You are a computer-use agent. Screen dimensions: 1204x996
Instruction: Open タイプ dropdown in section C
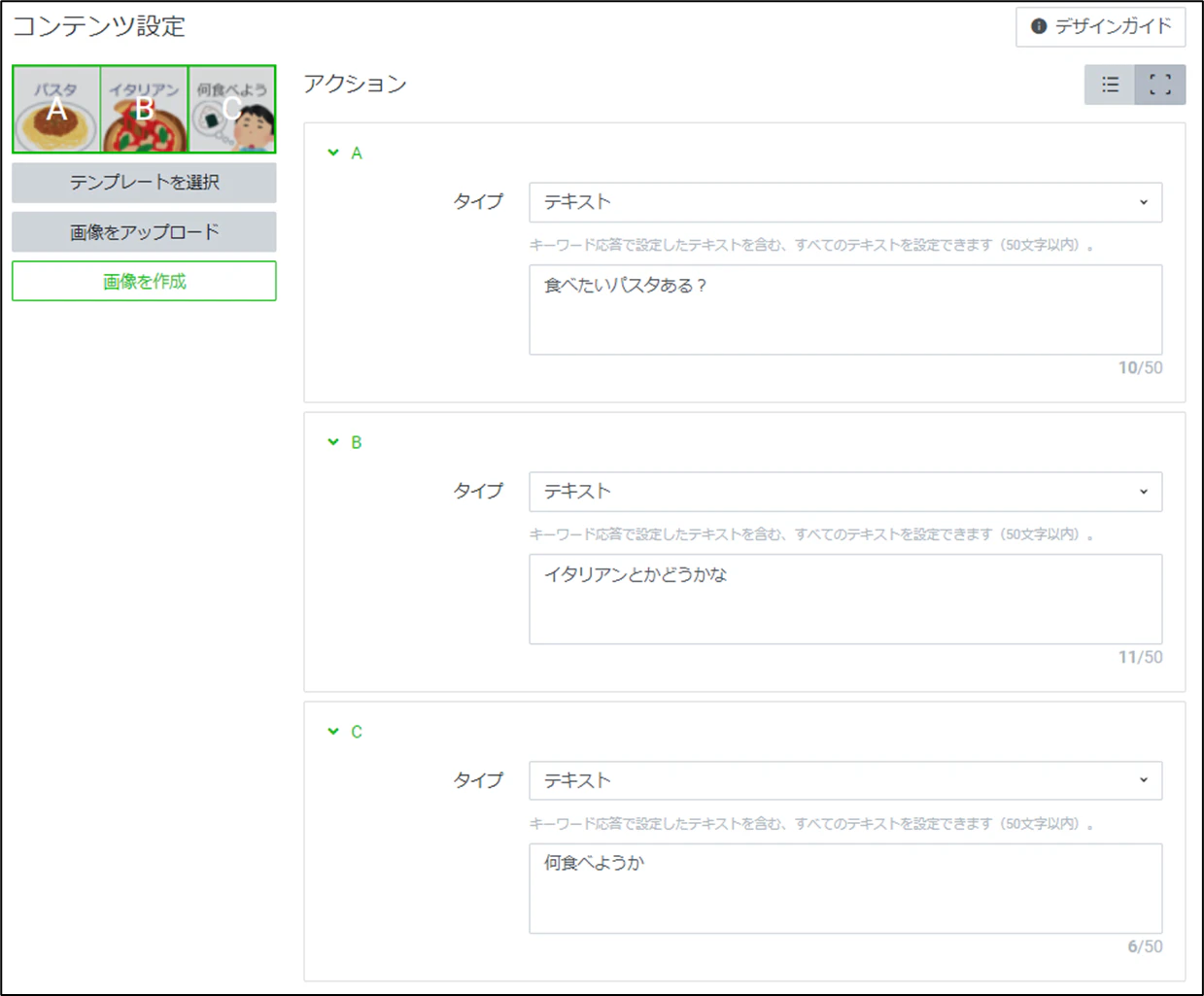coord(845,780)
